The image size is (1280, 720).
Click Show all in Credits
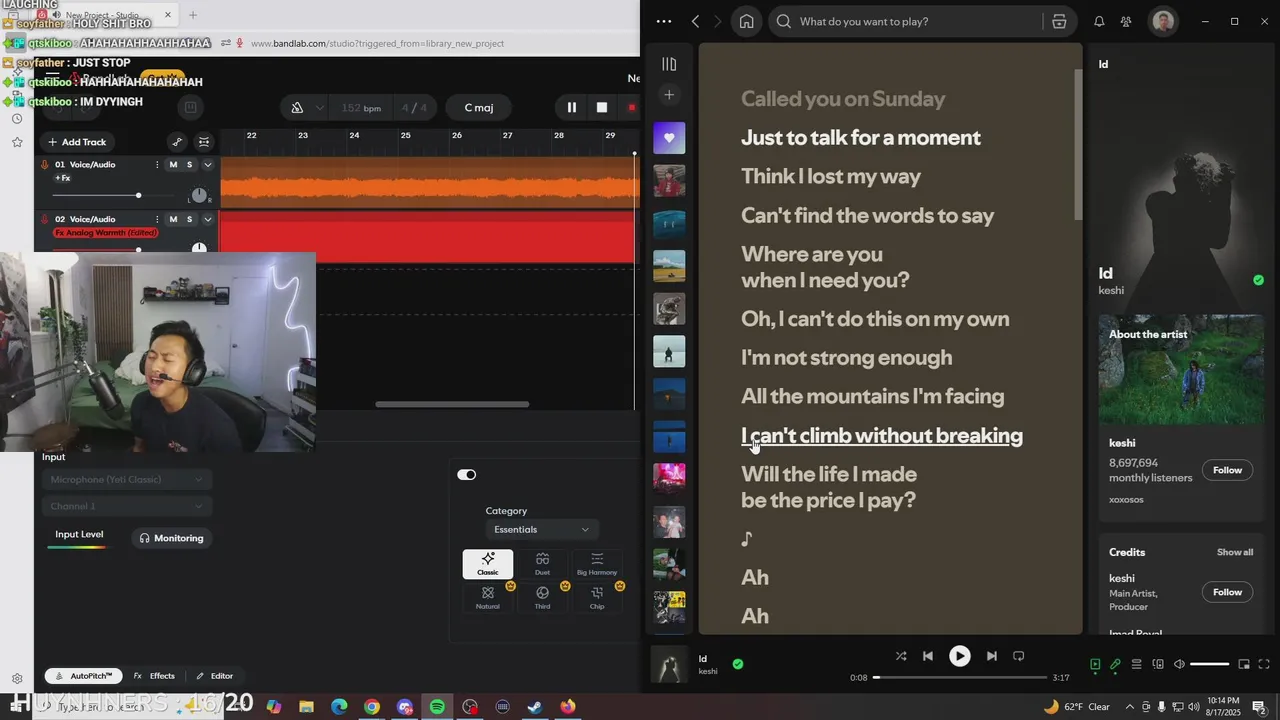point(1234,552)
